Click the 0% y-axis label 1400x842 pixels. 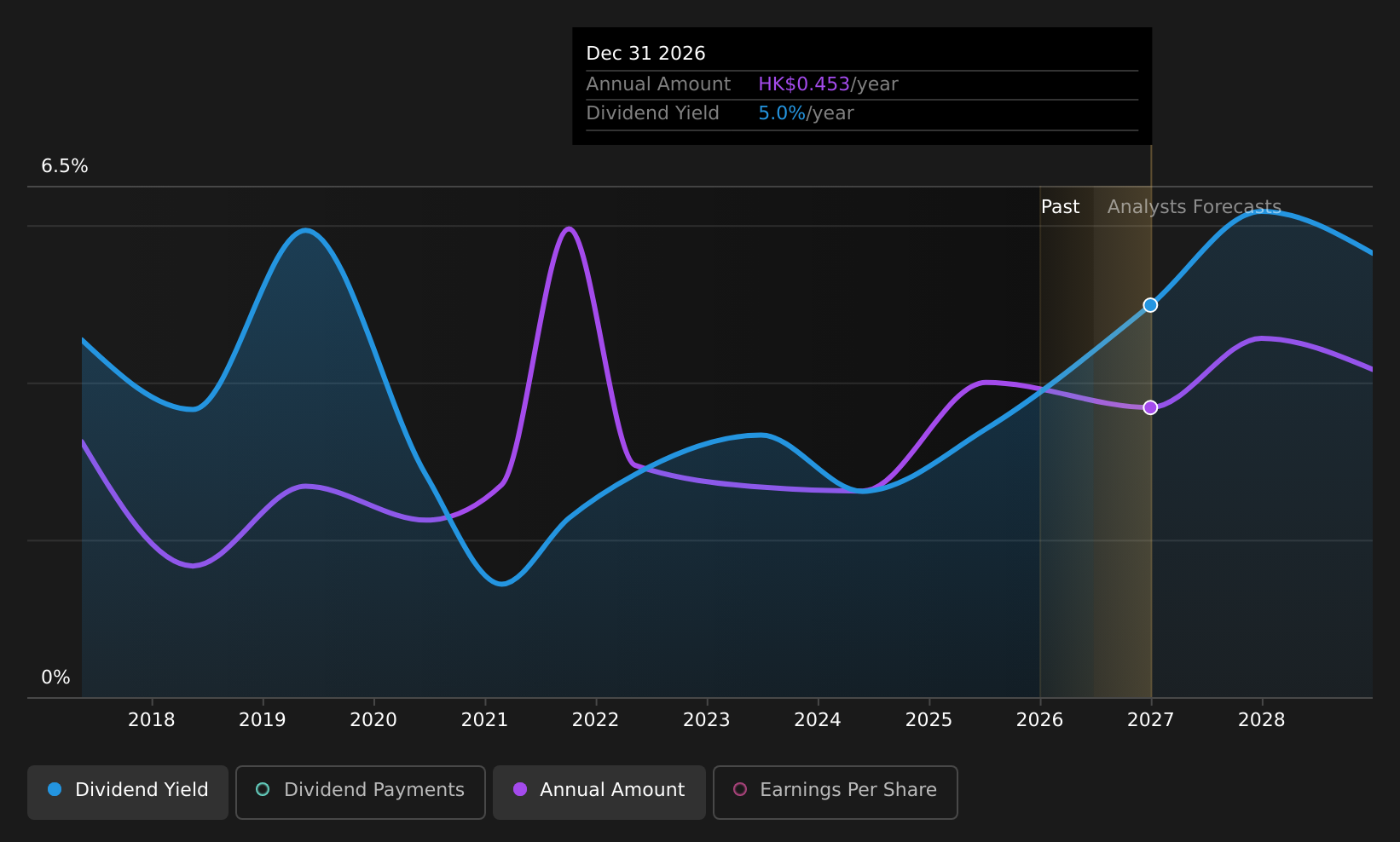[56, 678]
